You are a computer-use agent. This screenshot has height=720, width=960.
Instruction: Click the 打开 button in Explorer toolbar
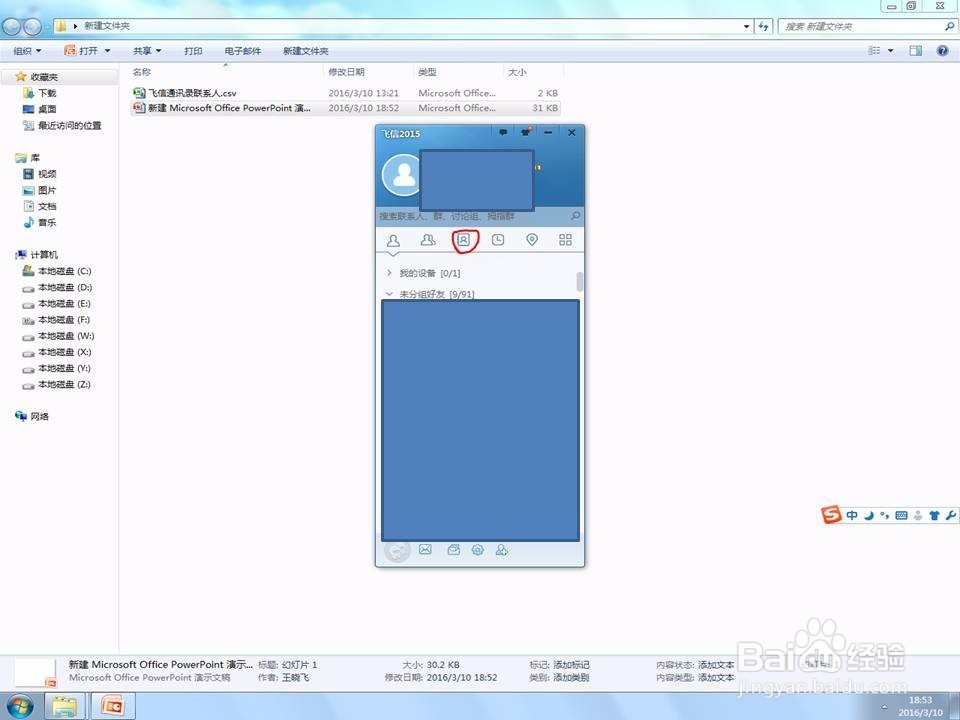(x=81, y=51)
